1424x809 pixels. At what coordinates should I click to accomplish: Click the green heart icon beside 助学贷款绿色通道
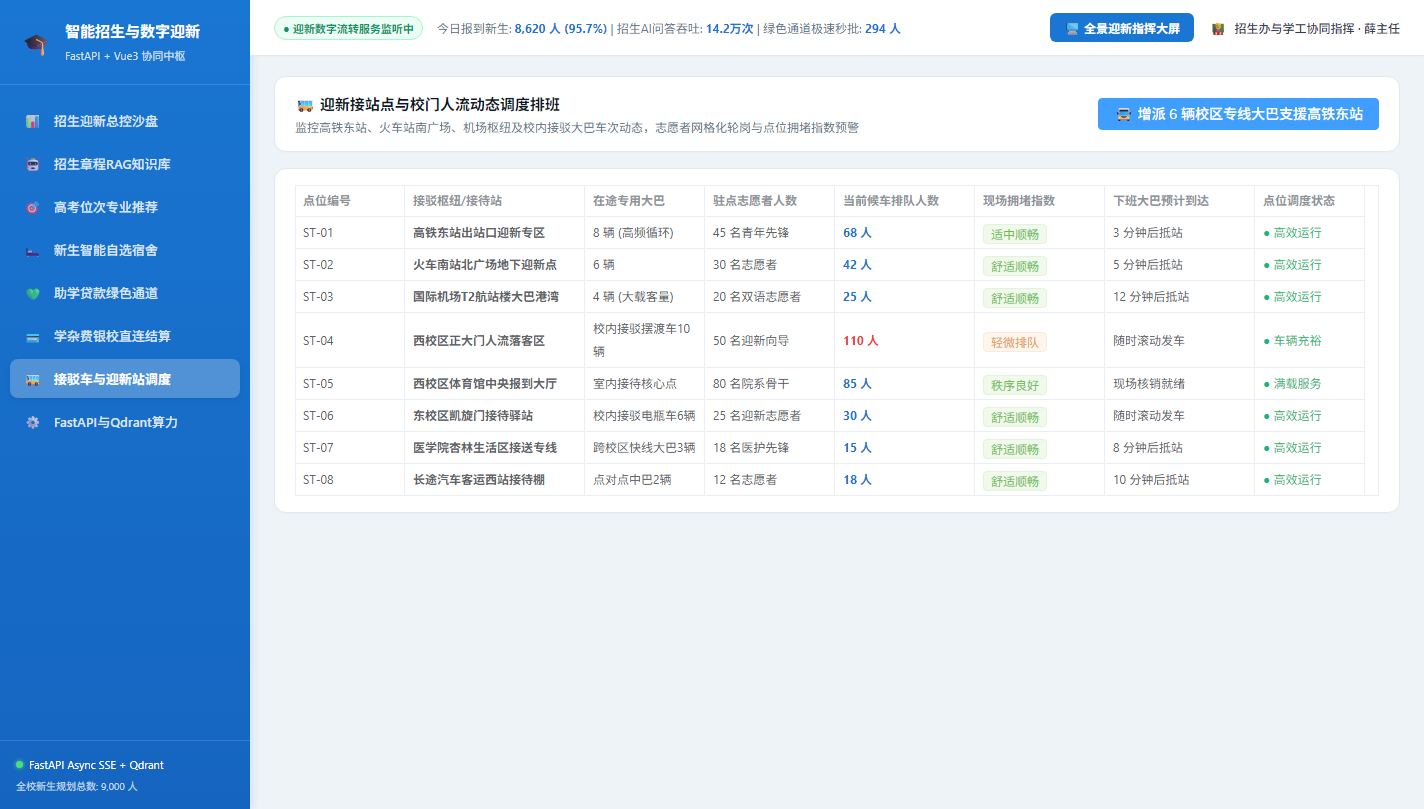click(x=33, y=293)
